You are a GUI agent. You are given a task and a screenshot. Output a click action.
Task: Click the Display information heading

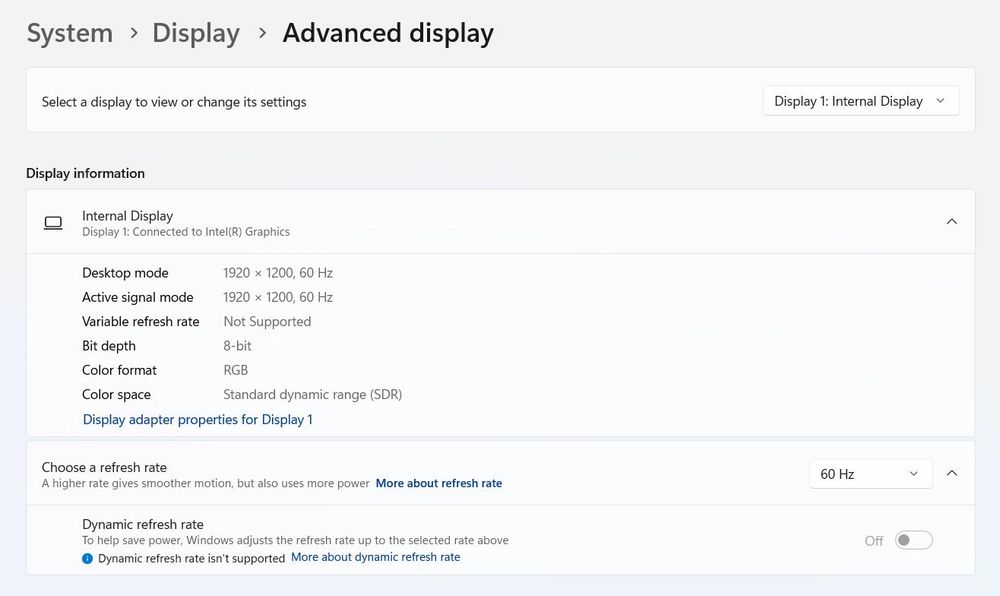(x=85, y=173)
